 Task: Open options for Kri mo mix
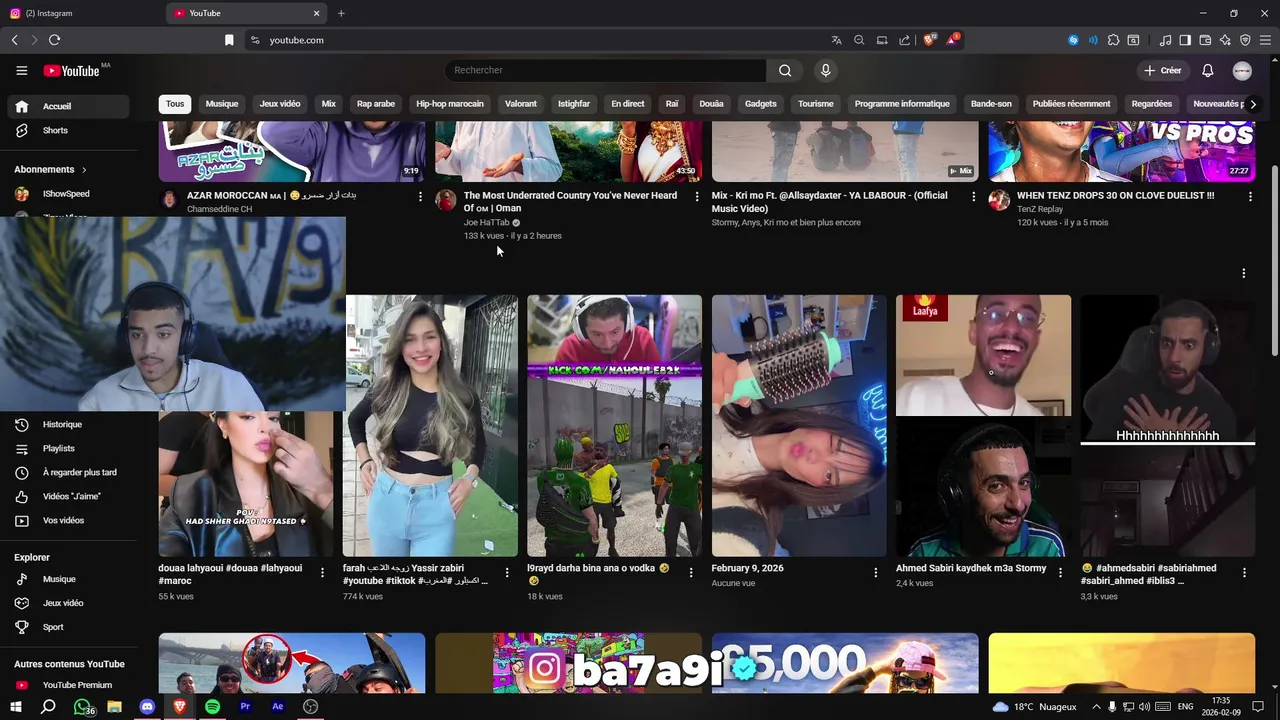coord(974,197)
